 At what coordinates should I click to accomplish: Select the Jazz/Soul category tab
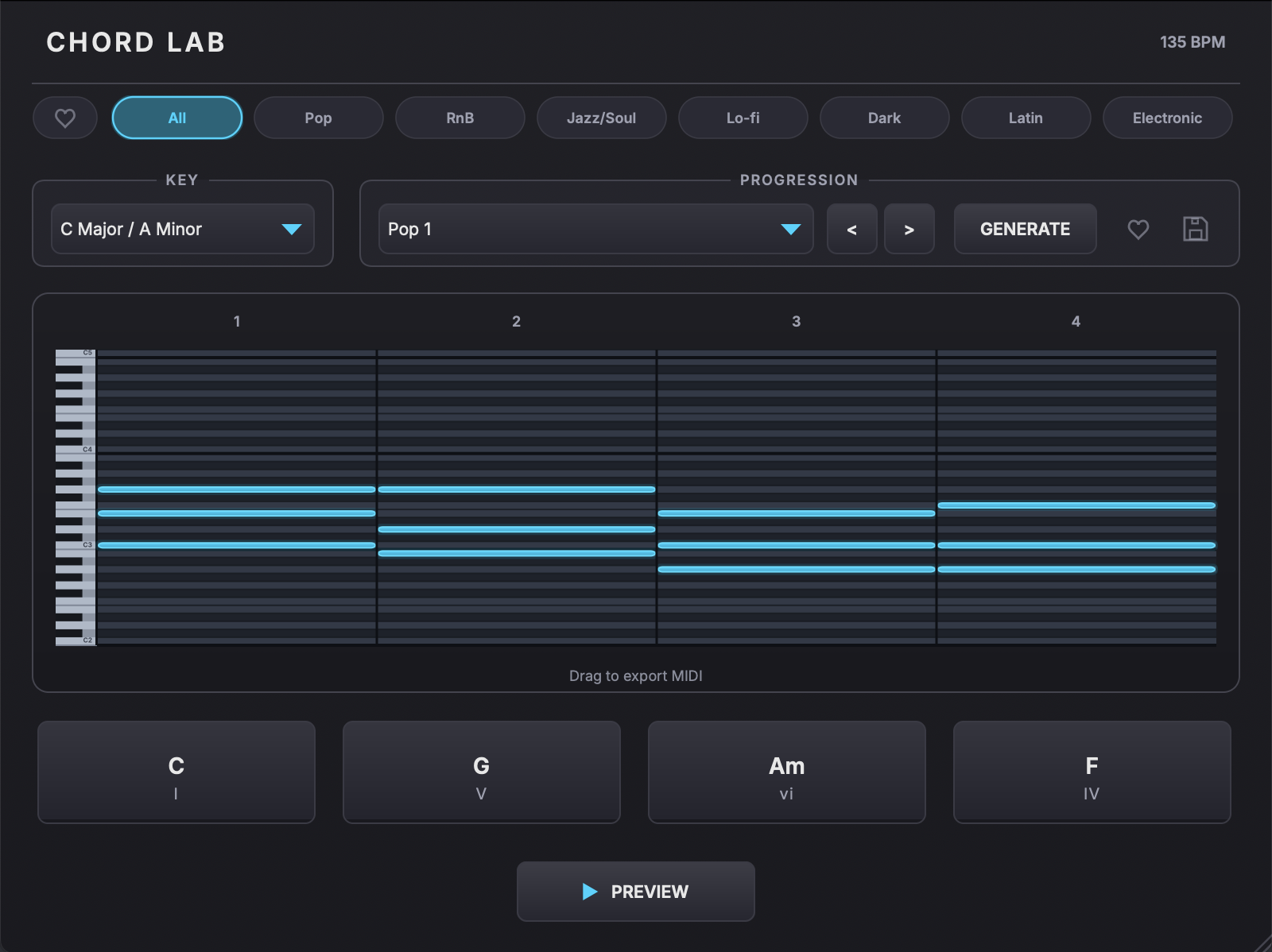(601, 118)
